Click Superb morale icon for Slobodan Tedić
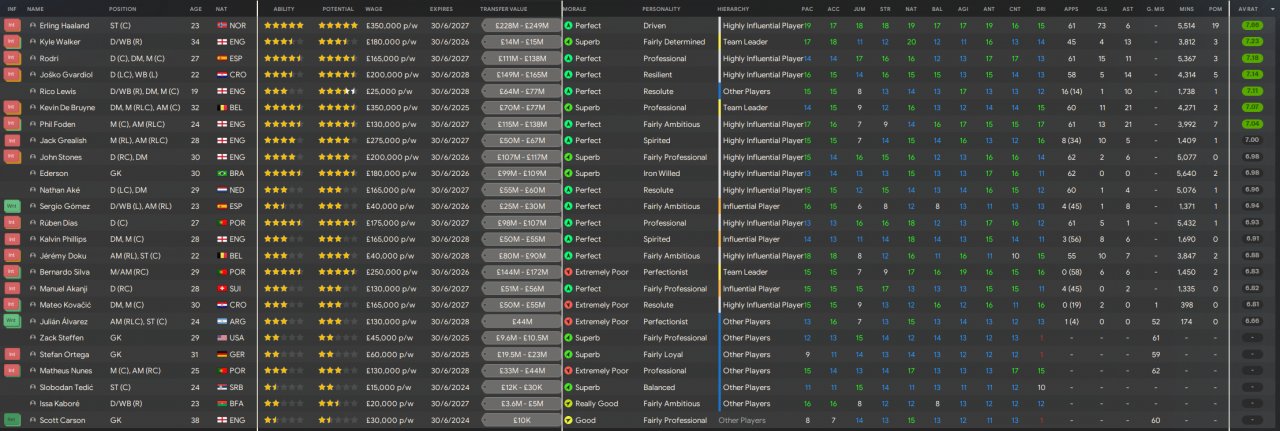Viewport: 1280px width, 431px height. [x=568, y=387]
